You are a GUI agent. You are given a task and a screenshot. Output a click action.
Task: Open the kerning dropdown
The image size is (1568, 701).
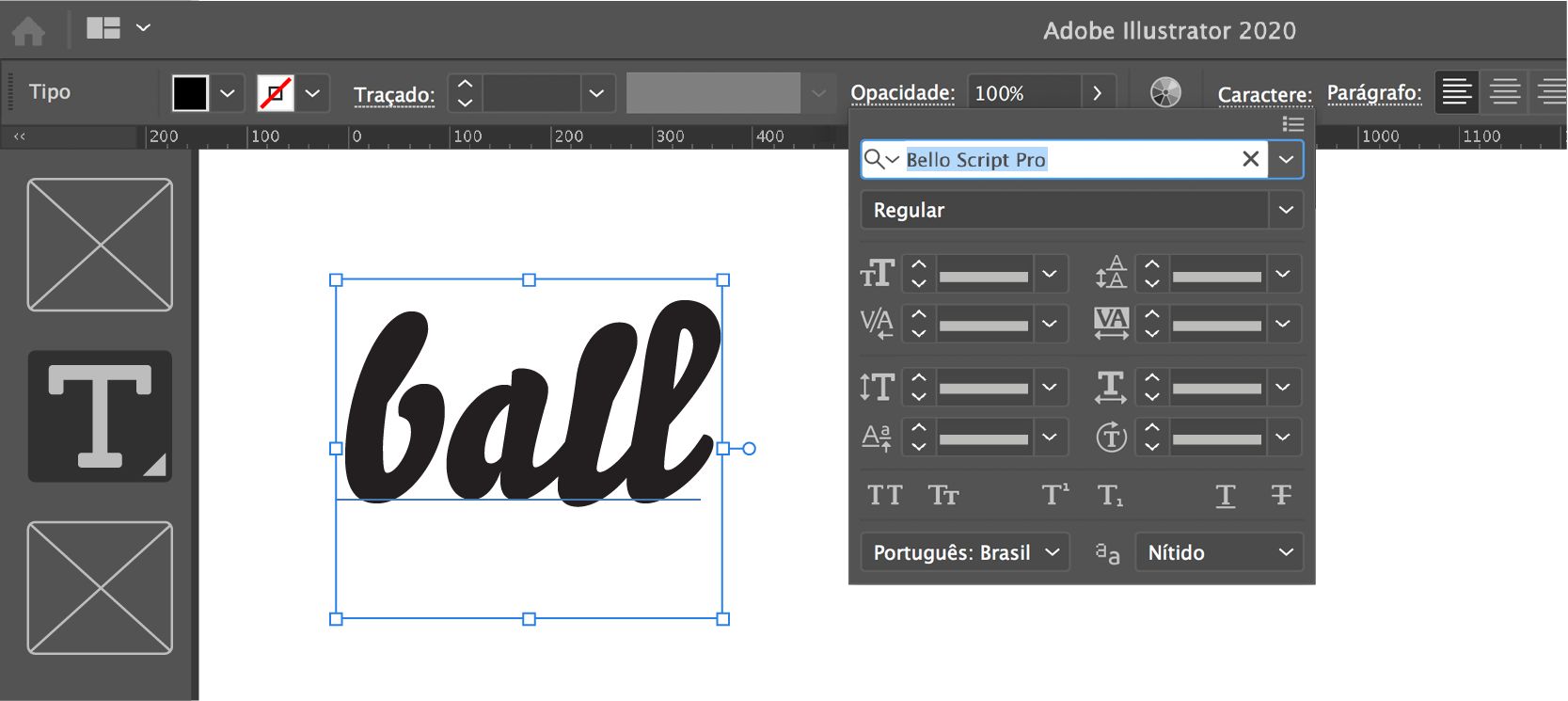point(1050,325)
